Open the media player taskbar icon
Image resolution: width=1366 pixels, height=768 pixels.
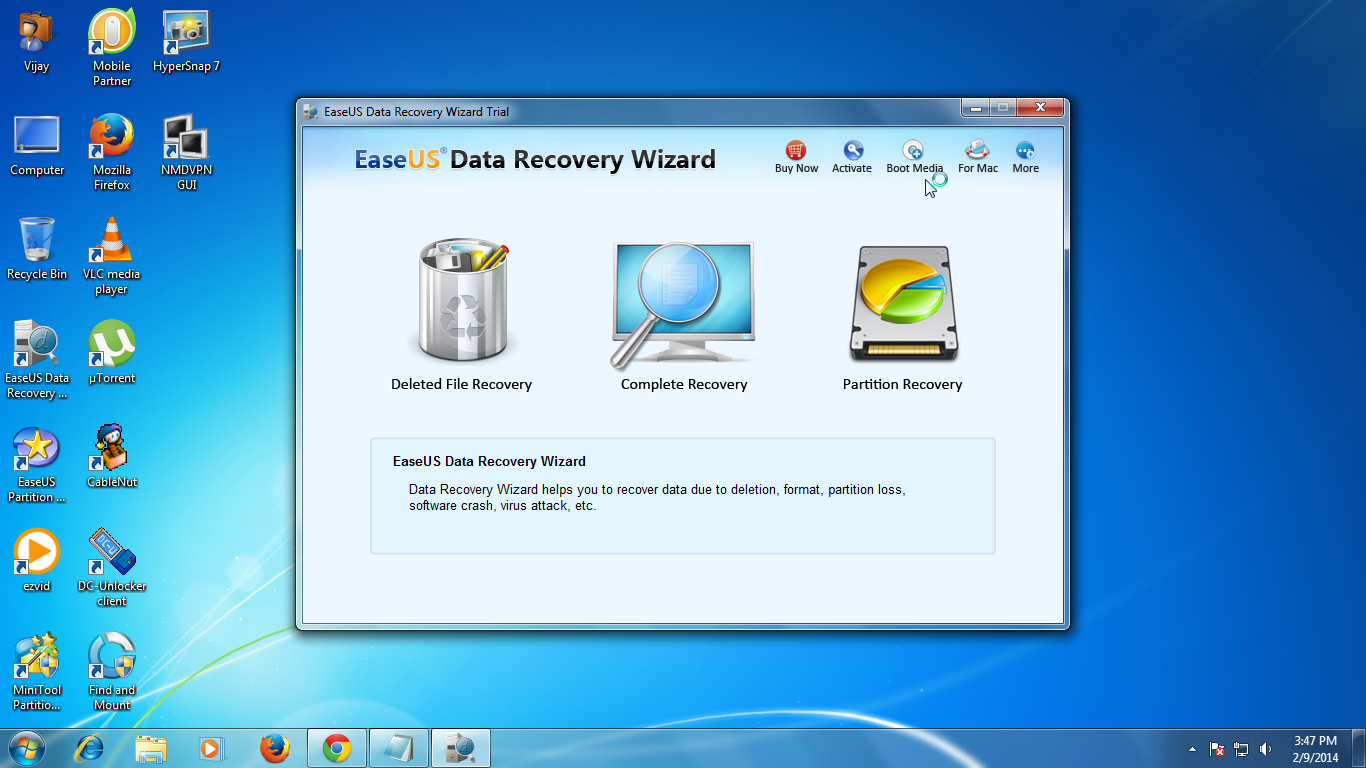[212, 748]
